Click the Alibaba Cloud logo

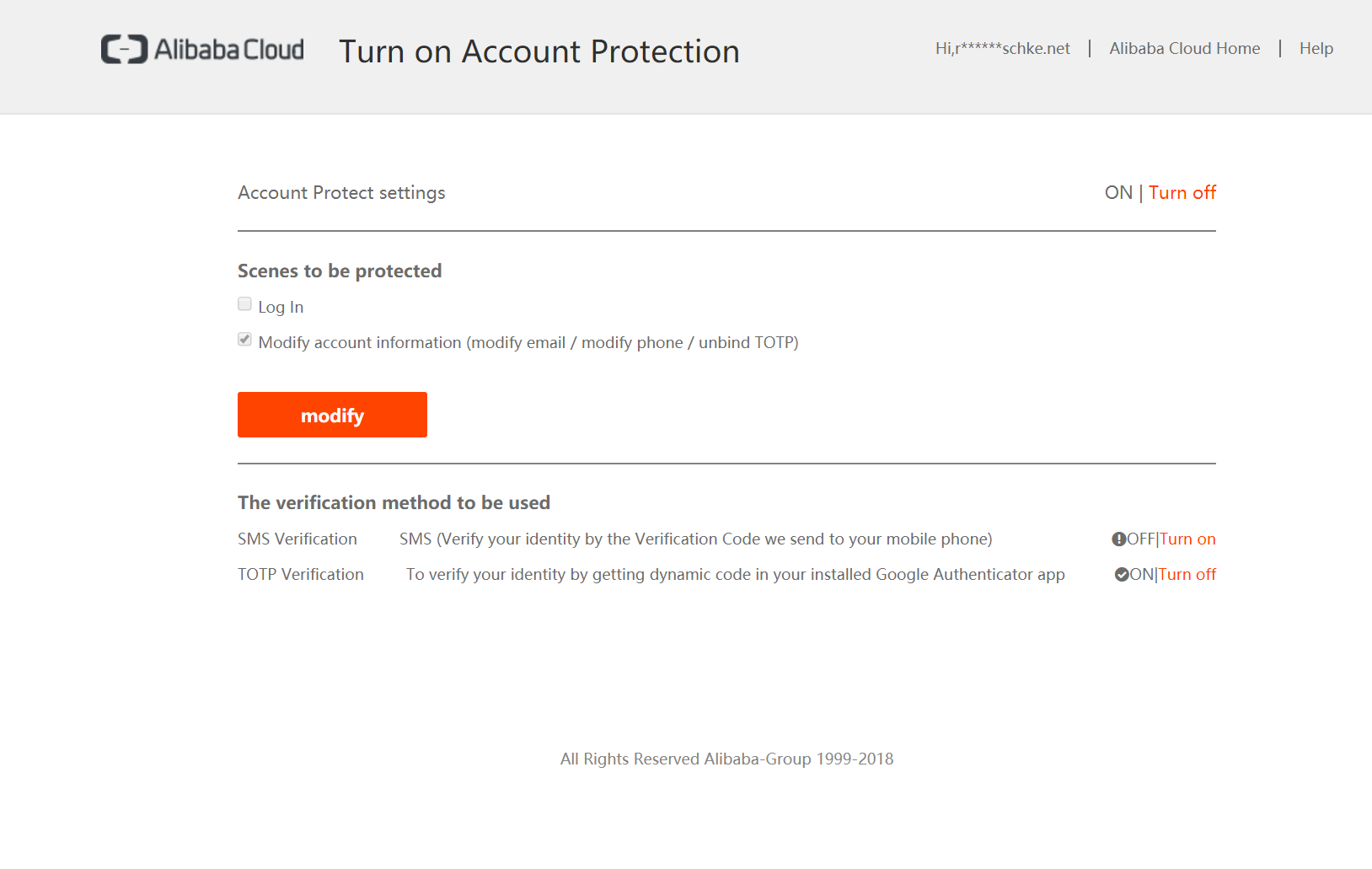(202, 50)
